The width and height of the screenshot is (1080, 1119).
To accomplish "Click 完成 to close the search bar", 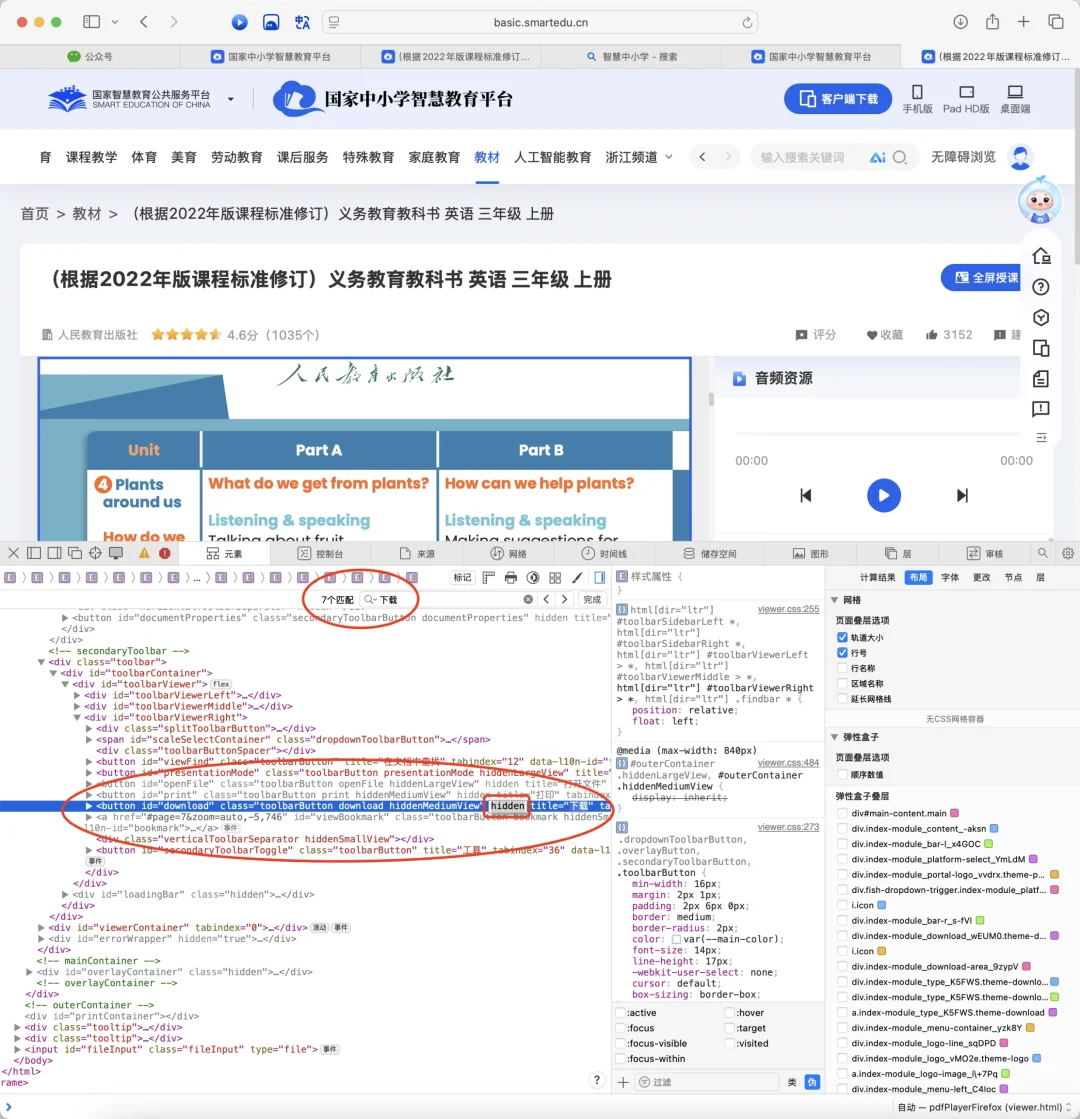I will (592, 599).
